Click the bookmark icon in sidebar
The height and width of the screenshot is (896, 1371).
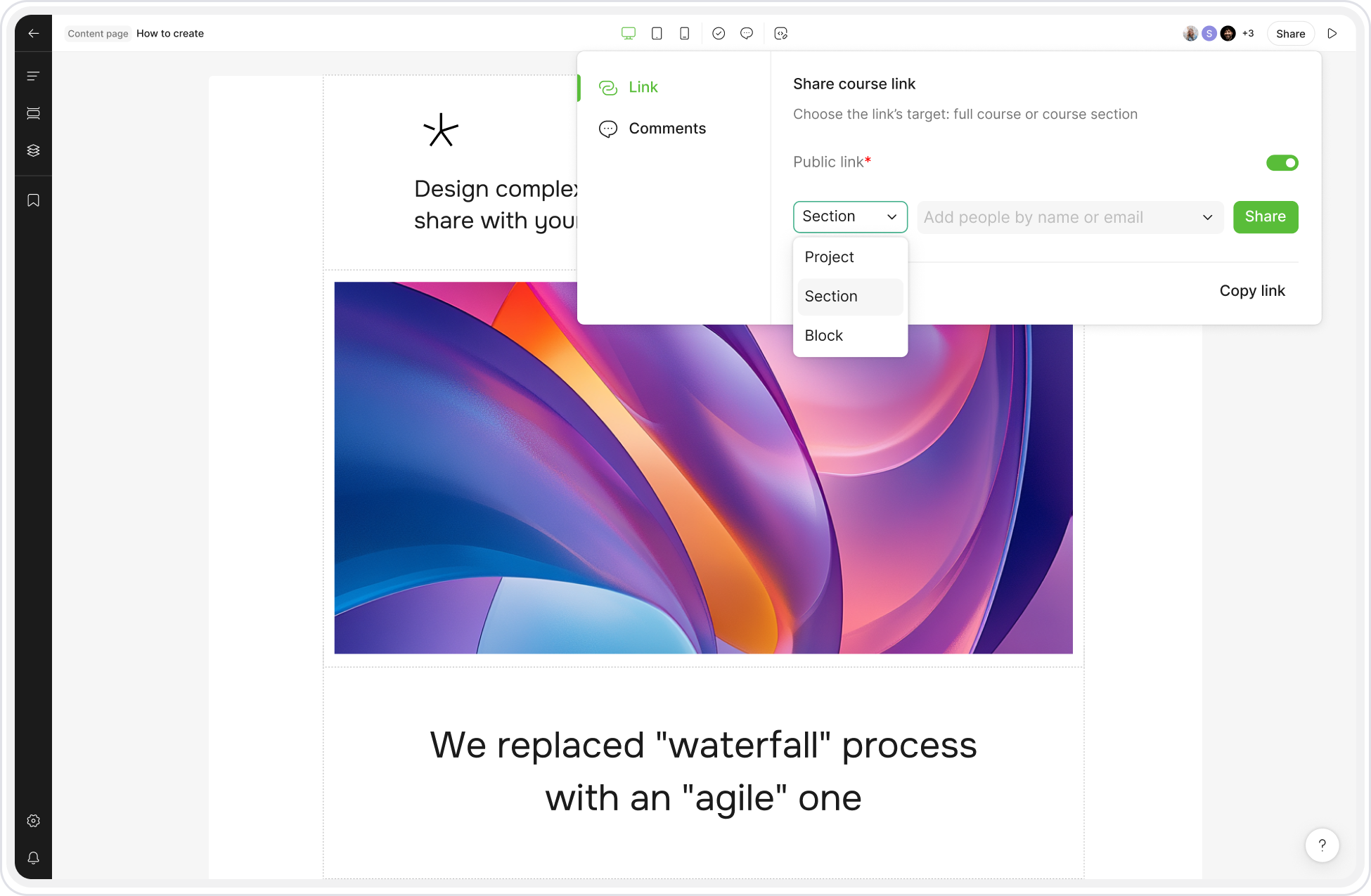(x=33, y=201)
